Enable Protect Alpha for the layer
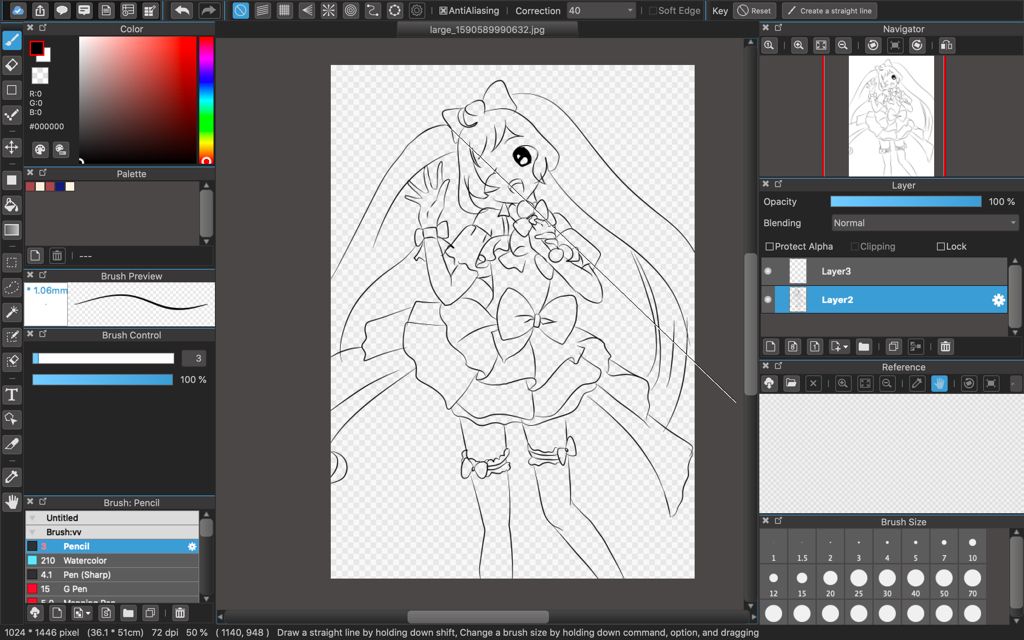This screenshot has width=1024, height=640. click(x=769, y=246)
